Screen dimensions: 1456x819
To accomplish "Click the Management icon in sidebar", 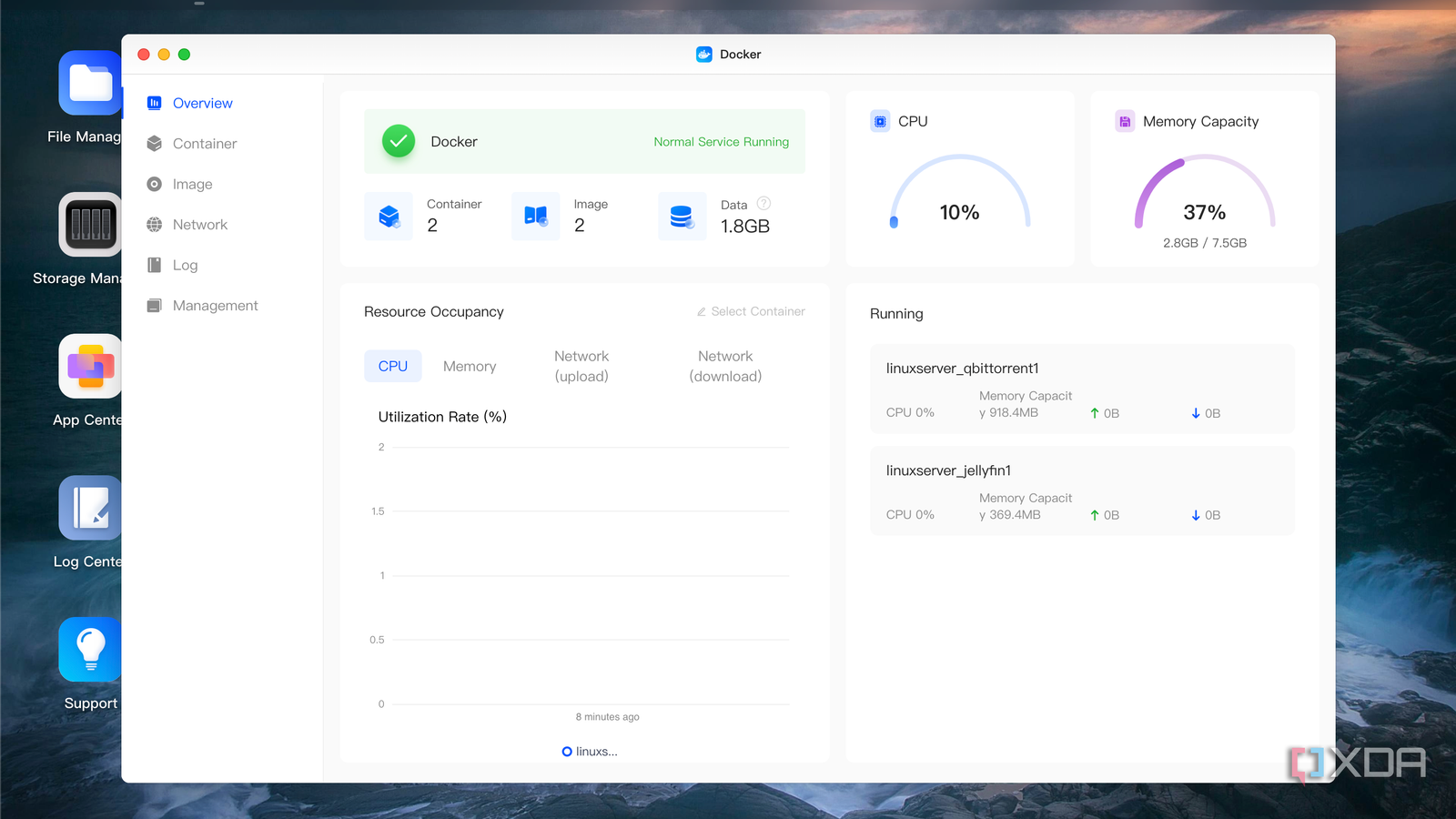I will tap(155, 306).
